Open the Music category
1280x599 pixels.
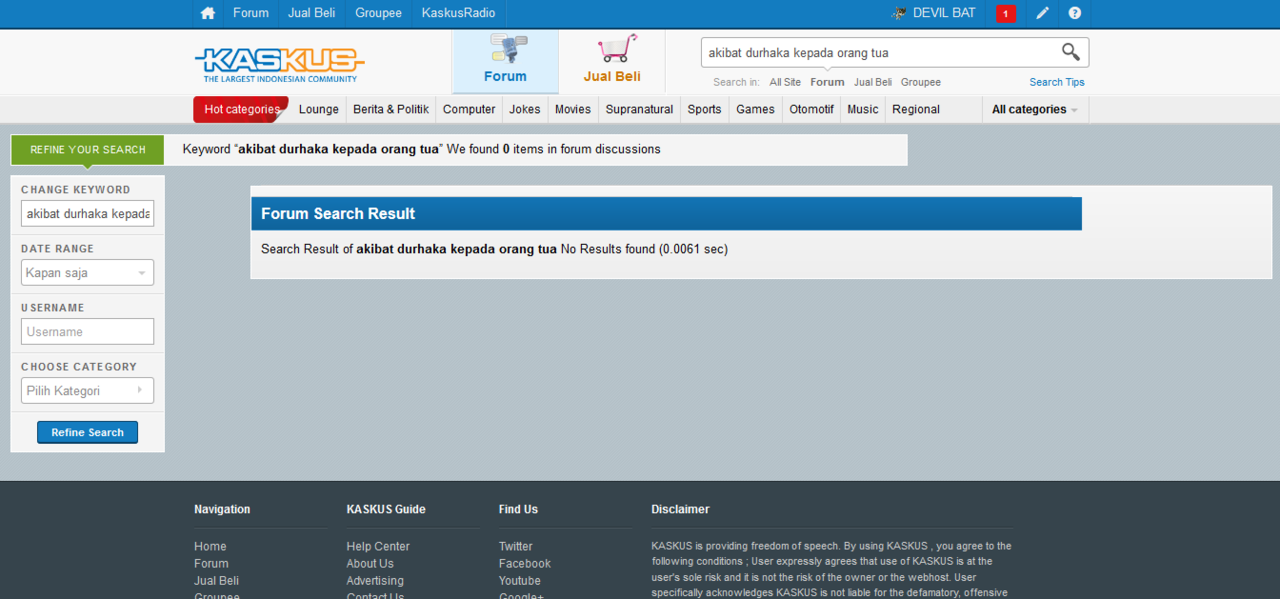click(x=862, y=109)
